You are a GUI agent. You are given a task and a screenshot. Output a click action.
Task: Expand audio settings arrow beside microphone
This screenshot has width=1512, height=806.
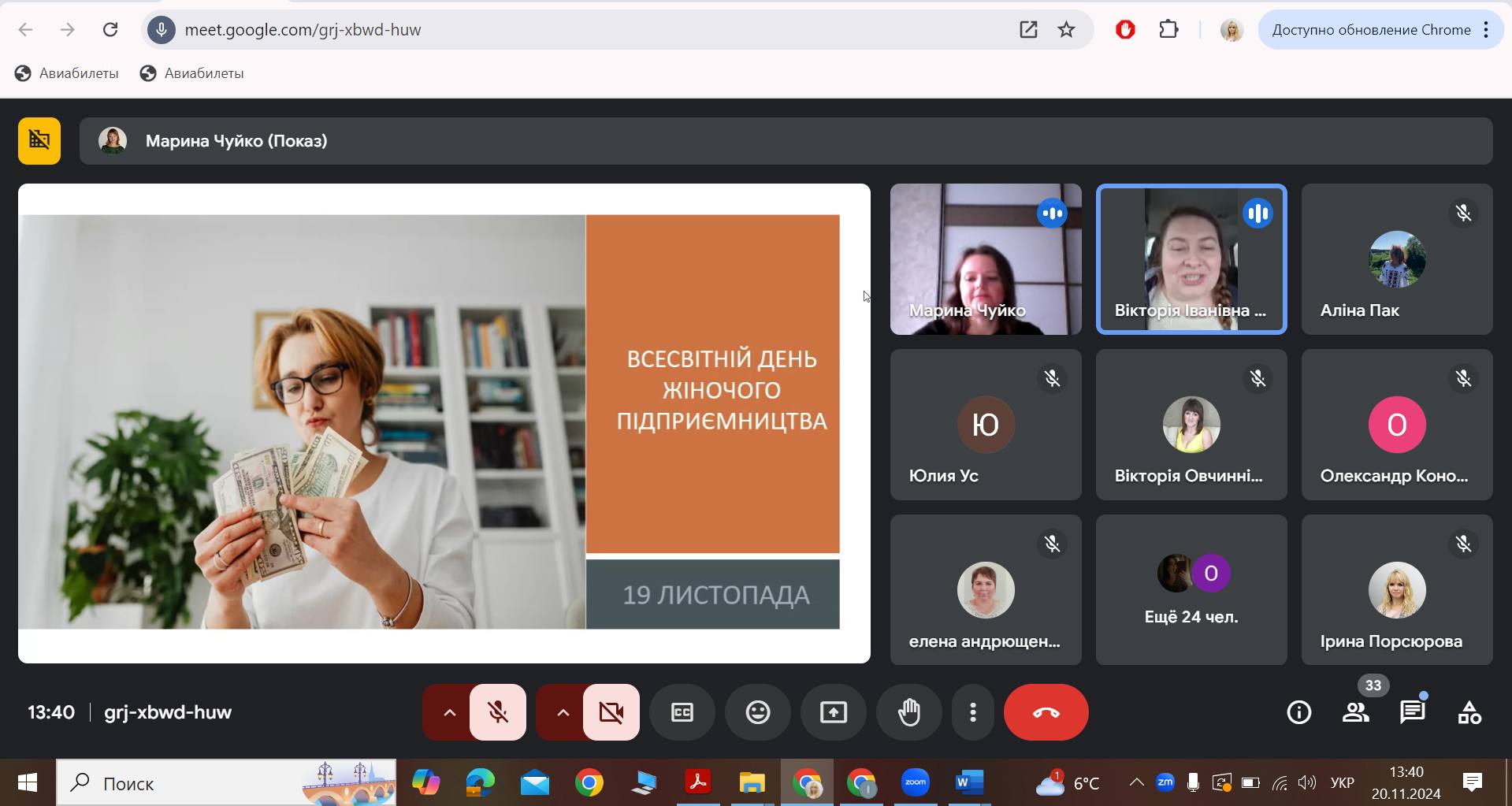(449, 712)
